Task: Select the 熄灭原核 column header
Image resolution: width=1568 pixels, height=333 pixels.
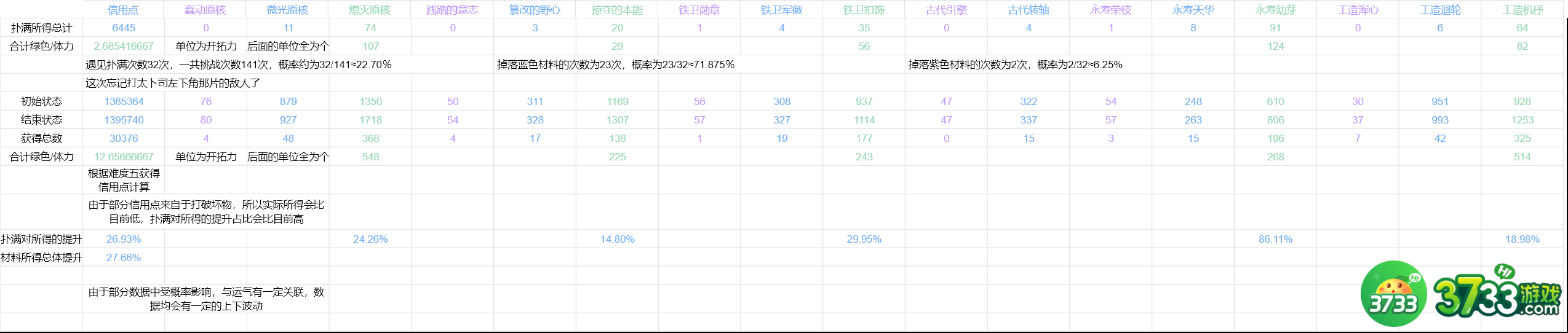Action: [370, 10]
